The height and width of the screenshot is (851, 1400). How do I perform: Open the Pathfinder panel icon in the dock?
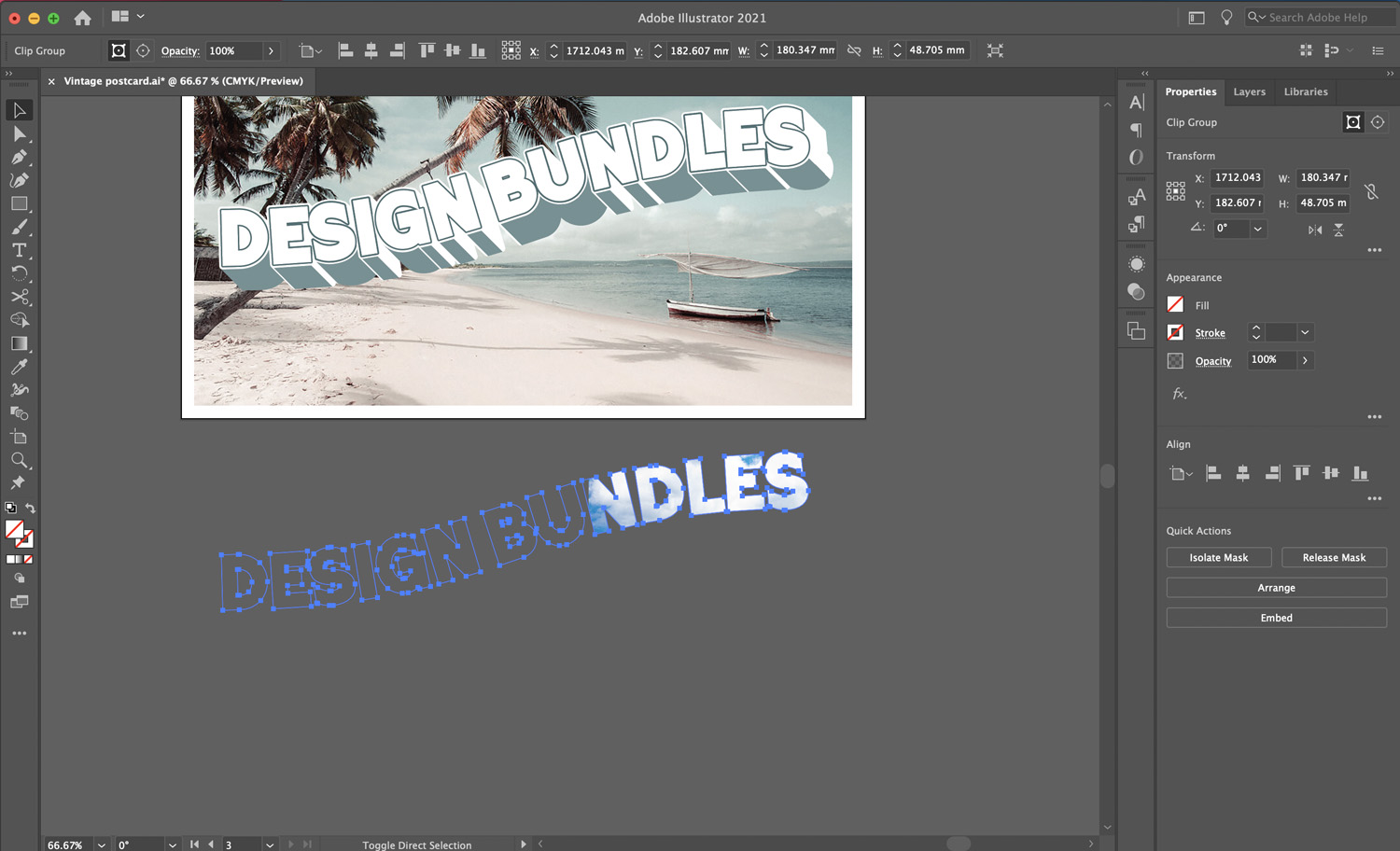tap(1136, 331)
